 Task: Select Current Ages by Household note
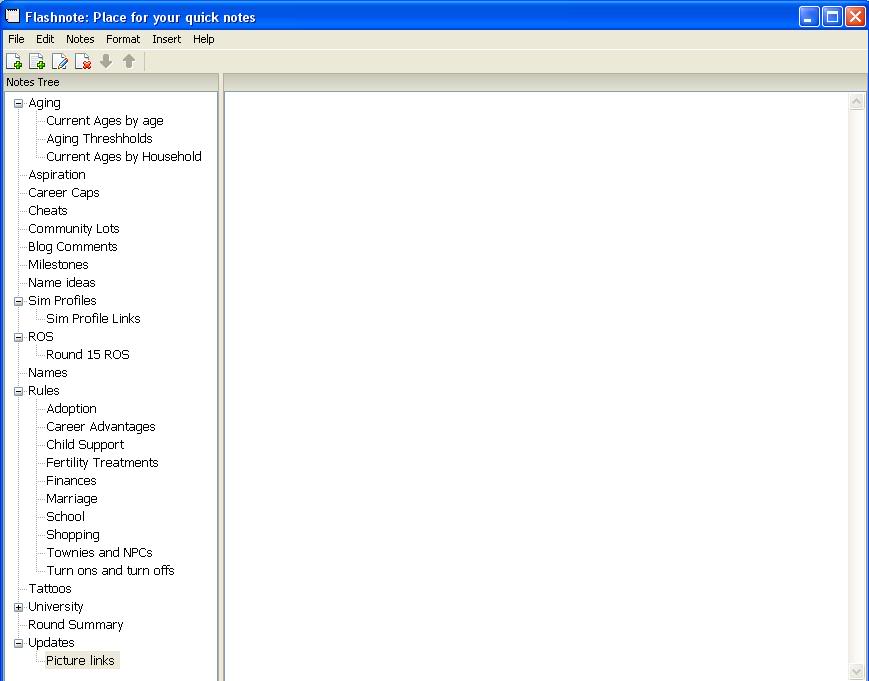(x=124, y=157)
